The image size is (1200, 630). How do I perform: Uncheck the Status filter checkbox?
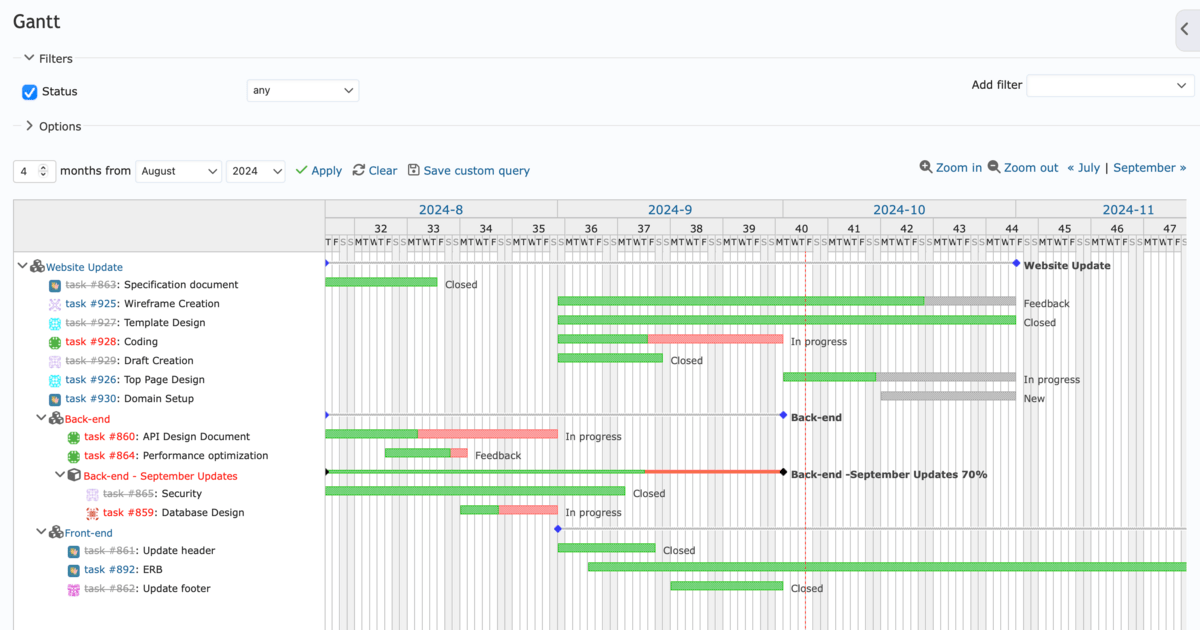[x=29, y=91]
